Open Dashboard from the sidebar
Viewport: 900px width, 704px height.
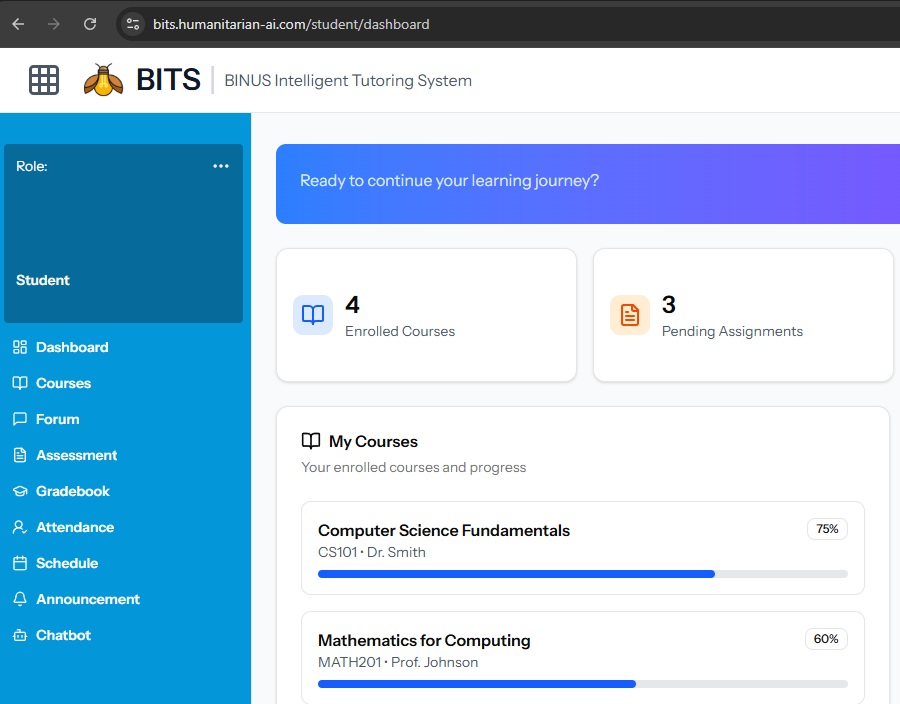pos(72,348)
